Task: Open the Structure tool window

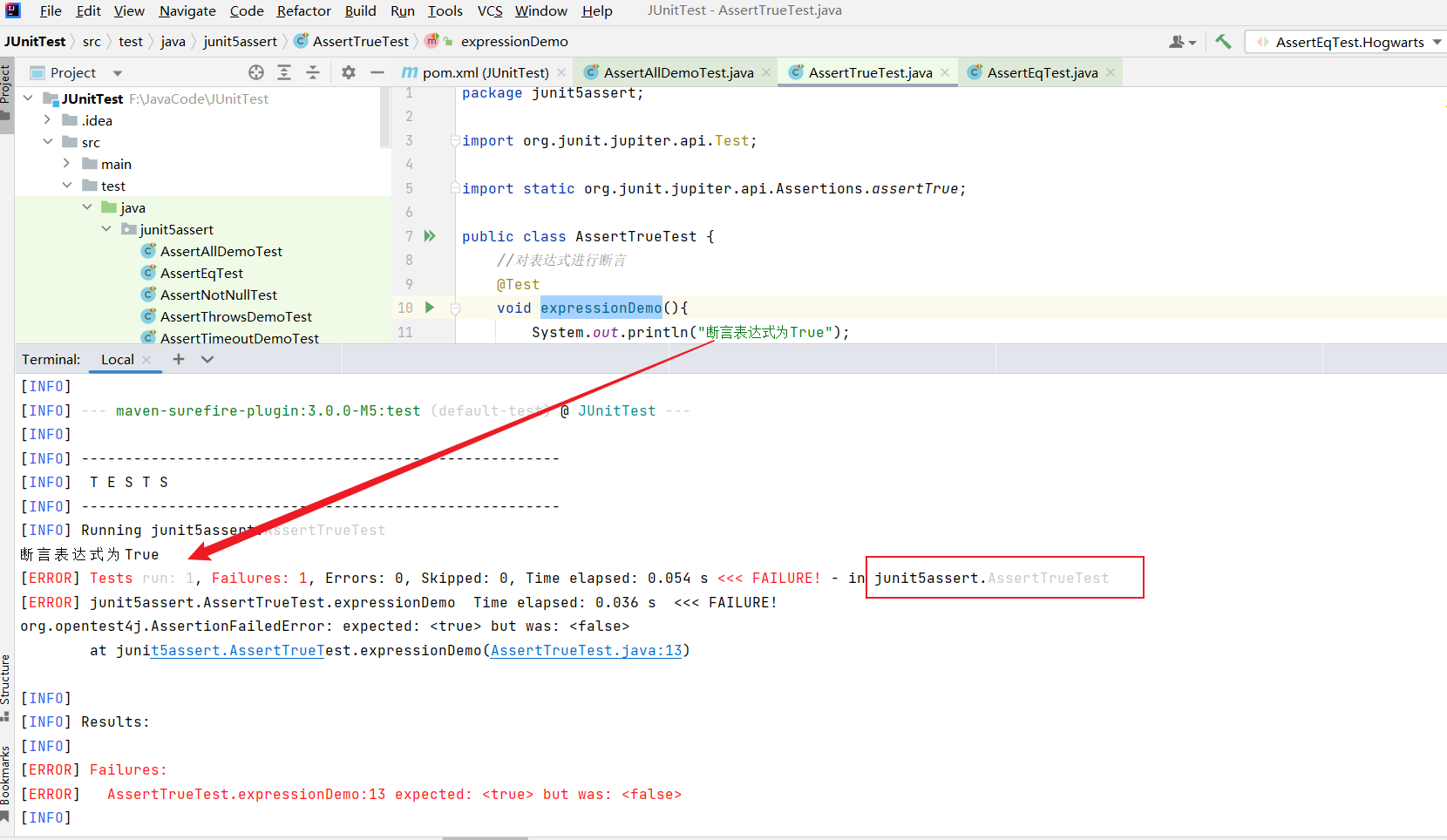Action: 6,680
